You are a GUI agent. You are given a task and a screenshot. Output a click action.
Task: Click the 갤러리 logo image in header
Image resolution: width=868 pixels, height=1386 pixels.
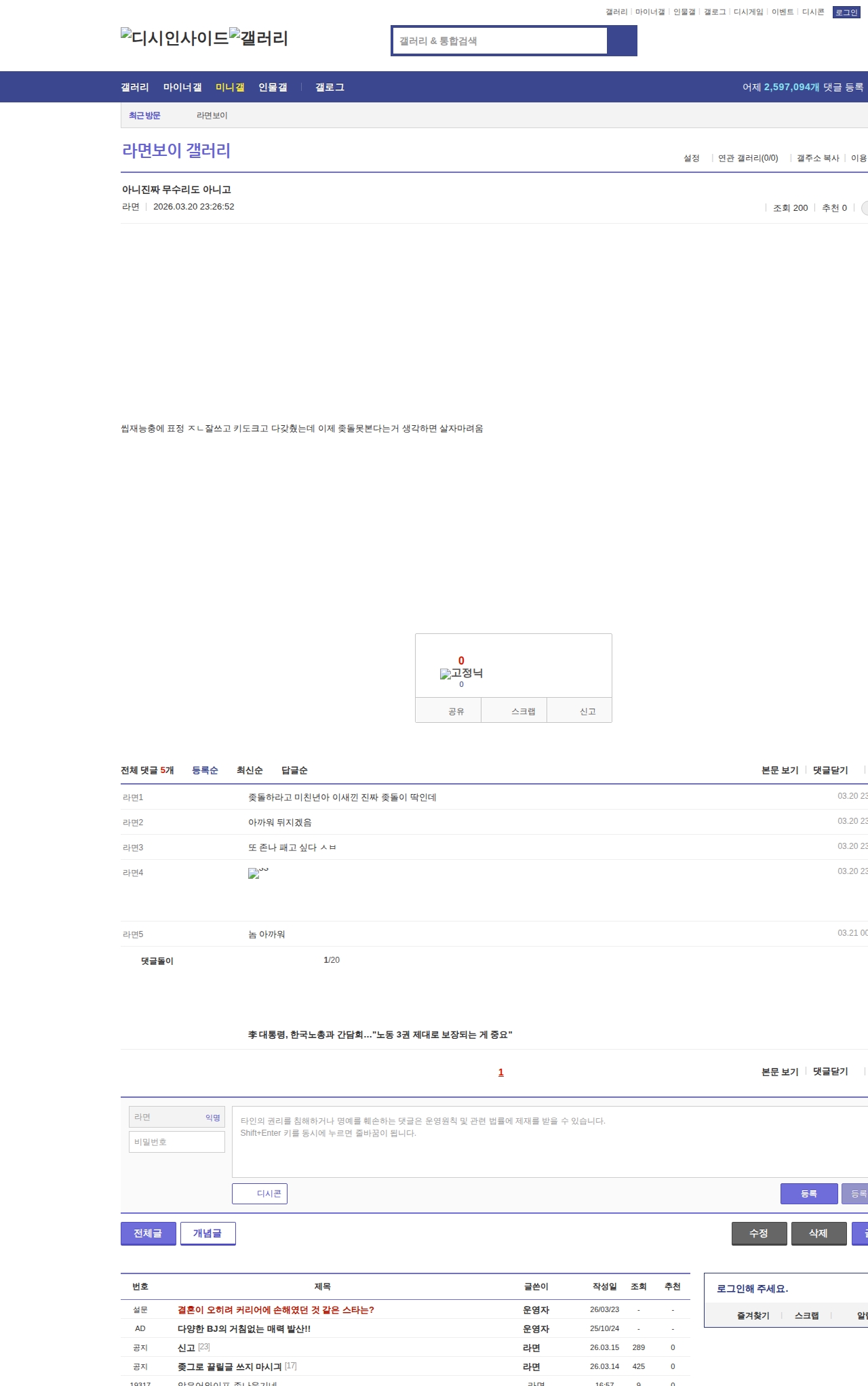258,37
